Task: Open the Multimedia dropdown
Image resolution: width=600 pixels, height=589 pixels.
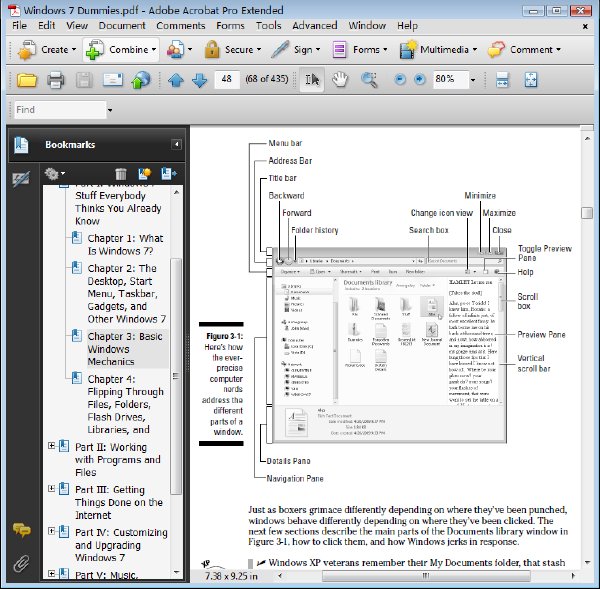Action: pos(439,50)
